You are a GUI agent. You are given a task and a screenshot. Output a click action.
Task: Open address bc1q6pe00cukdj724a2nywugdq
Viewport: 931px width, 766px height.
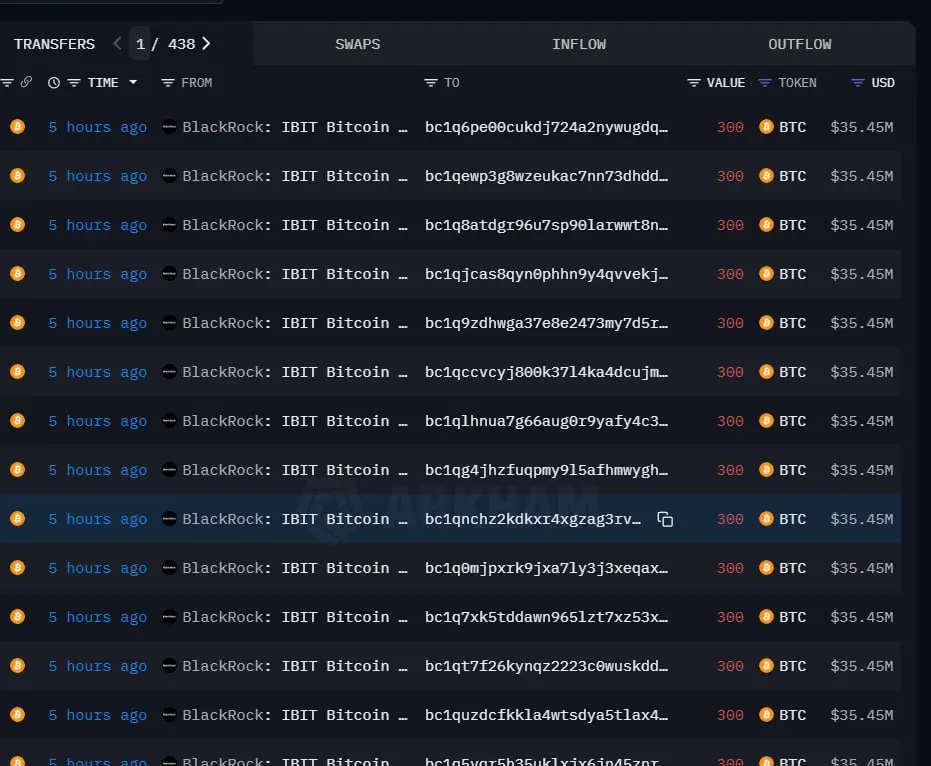point(546,127)
